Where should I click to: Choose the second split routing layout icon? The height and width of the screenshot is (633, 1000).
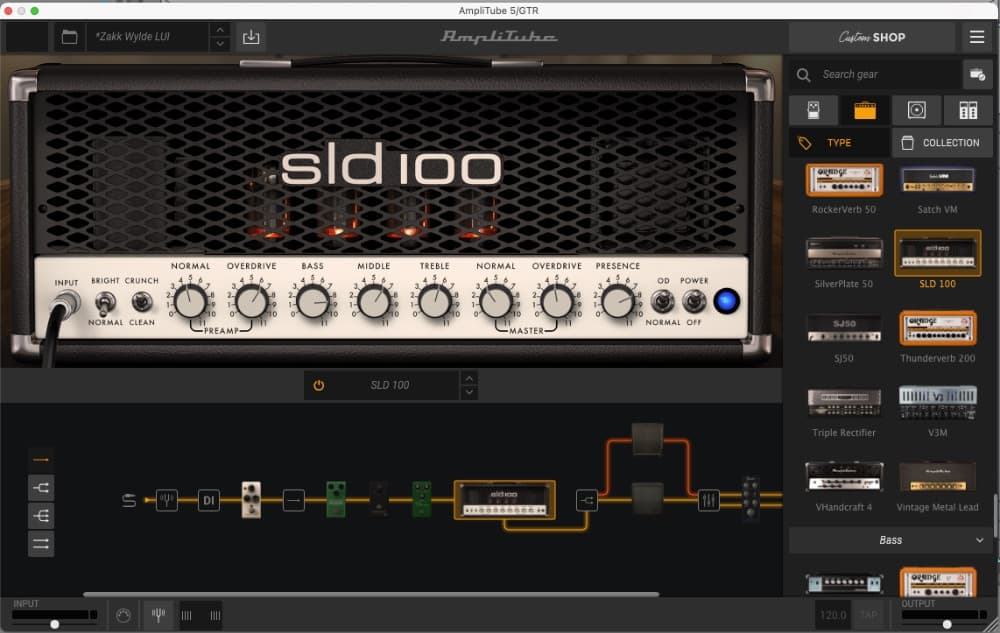point(41,488)
